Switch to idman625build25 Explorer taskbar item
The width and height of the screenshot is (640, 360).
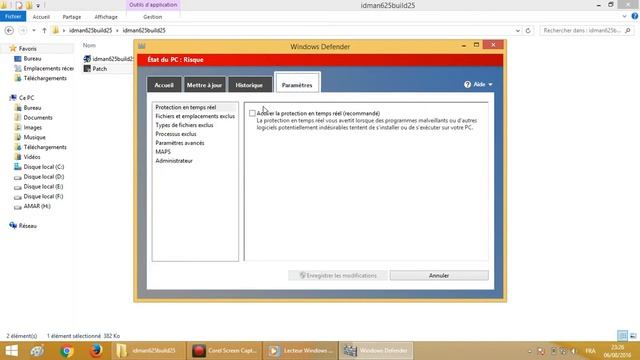point(148,351)
